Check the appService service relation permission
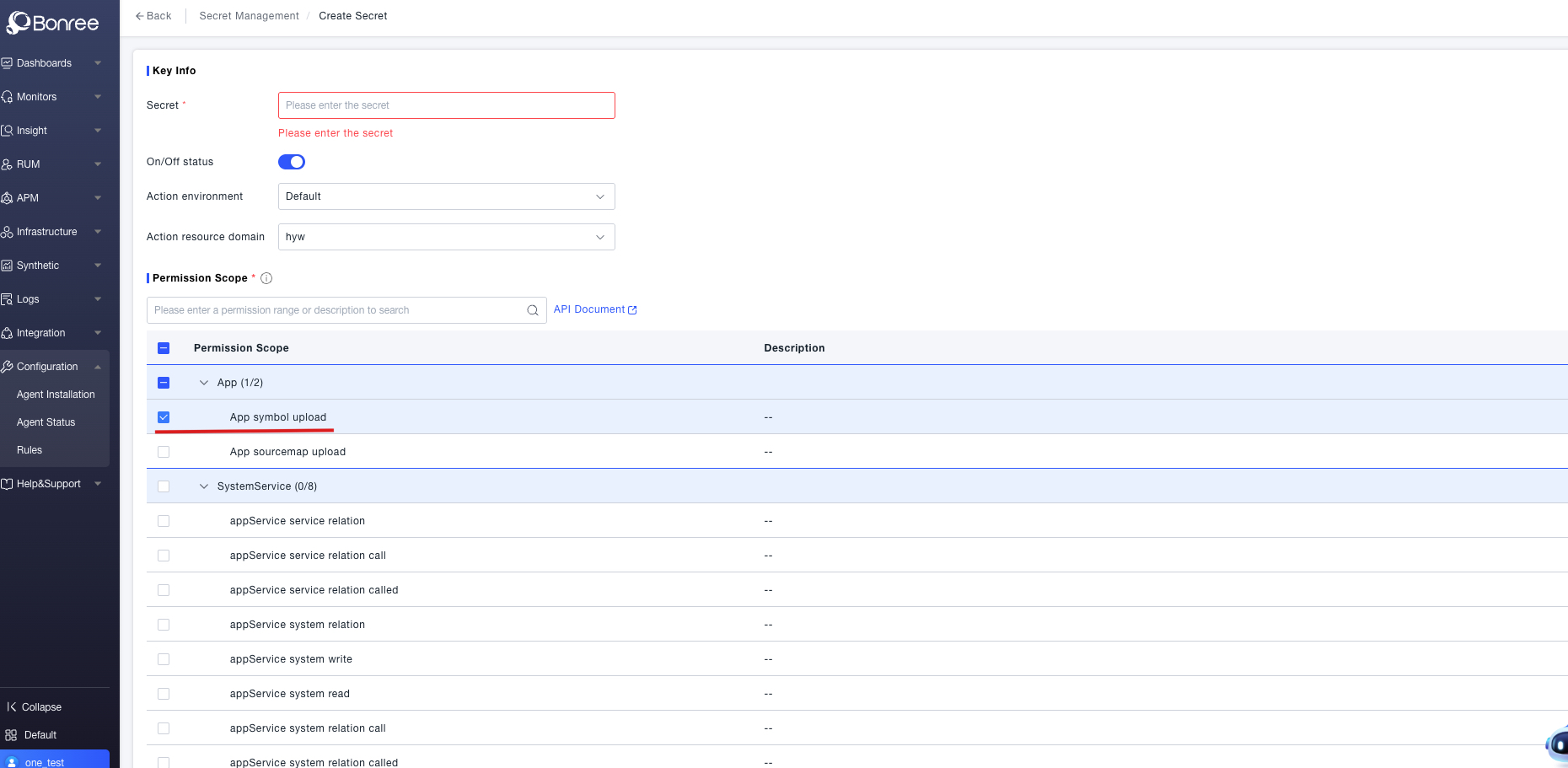 click(x=164, y=520)
